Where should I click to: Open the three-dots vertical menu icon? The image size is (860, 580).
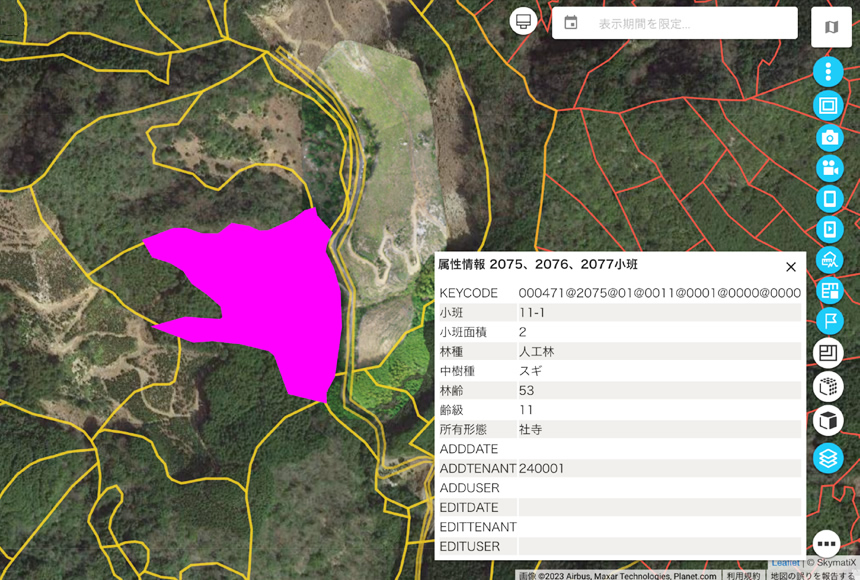point(828,72)
